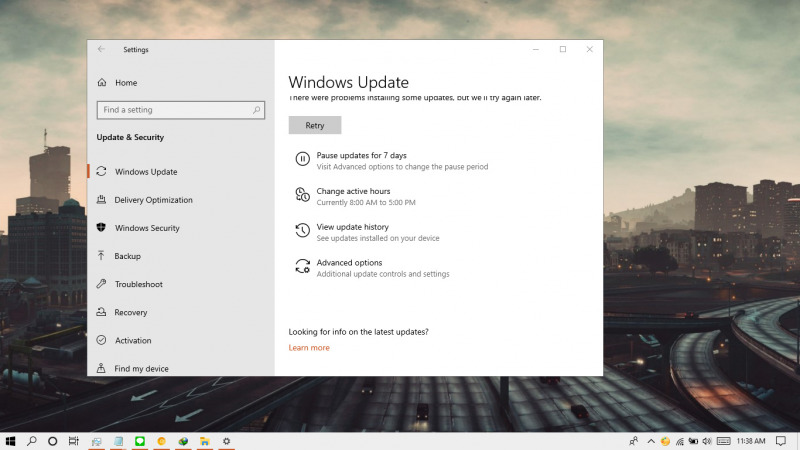Click the volume speaker tray icon
Screen dimensions: 800x450
coord(707,441)
